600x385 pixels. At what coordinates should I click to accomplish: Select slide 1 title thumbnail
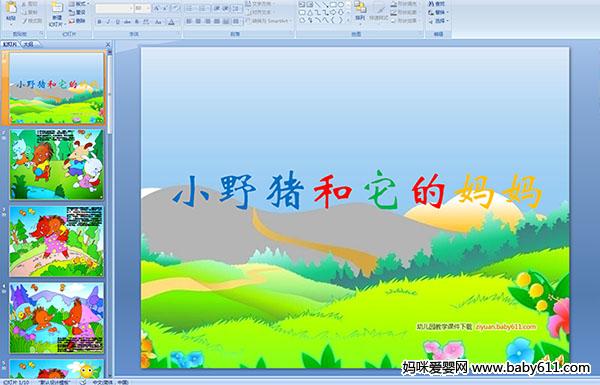[57, 88]
